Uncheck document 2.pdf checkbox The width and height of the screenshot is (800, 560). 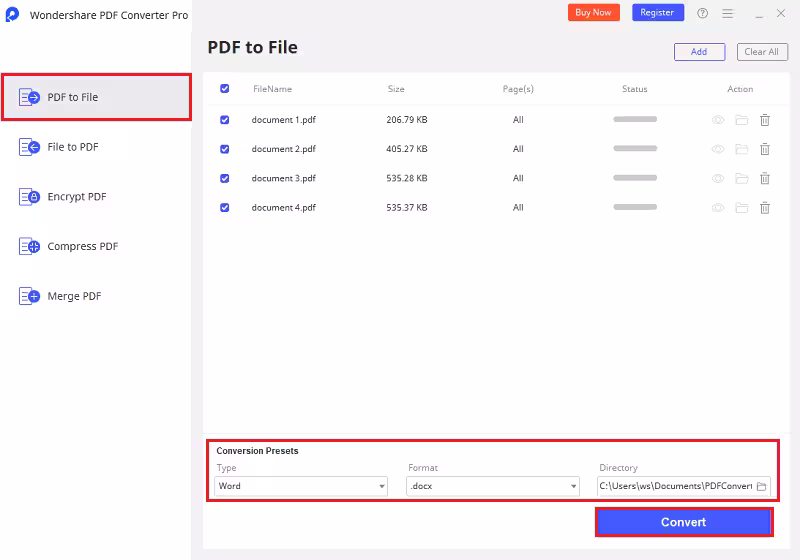[224, 149]
